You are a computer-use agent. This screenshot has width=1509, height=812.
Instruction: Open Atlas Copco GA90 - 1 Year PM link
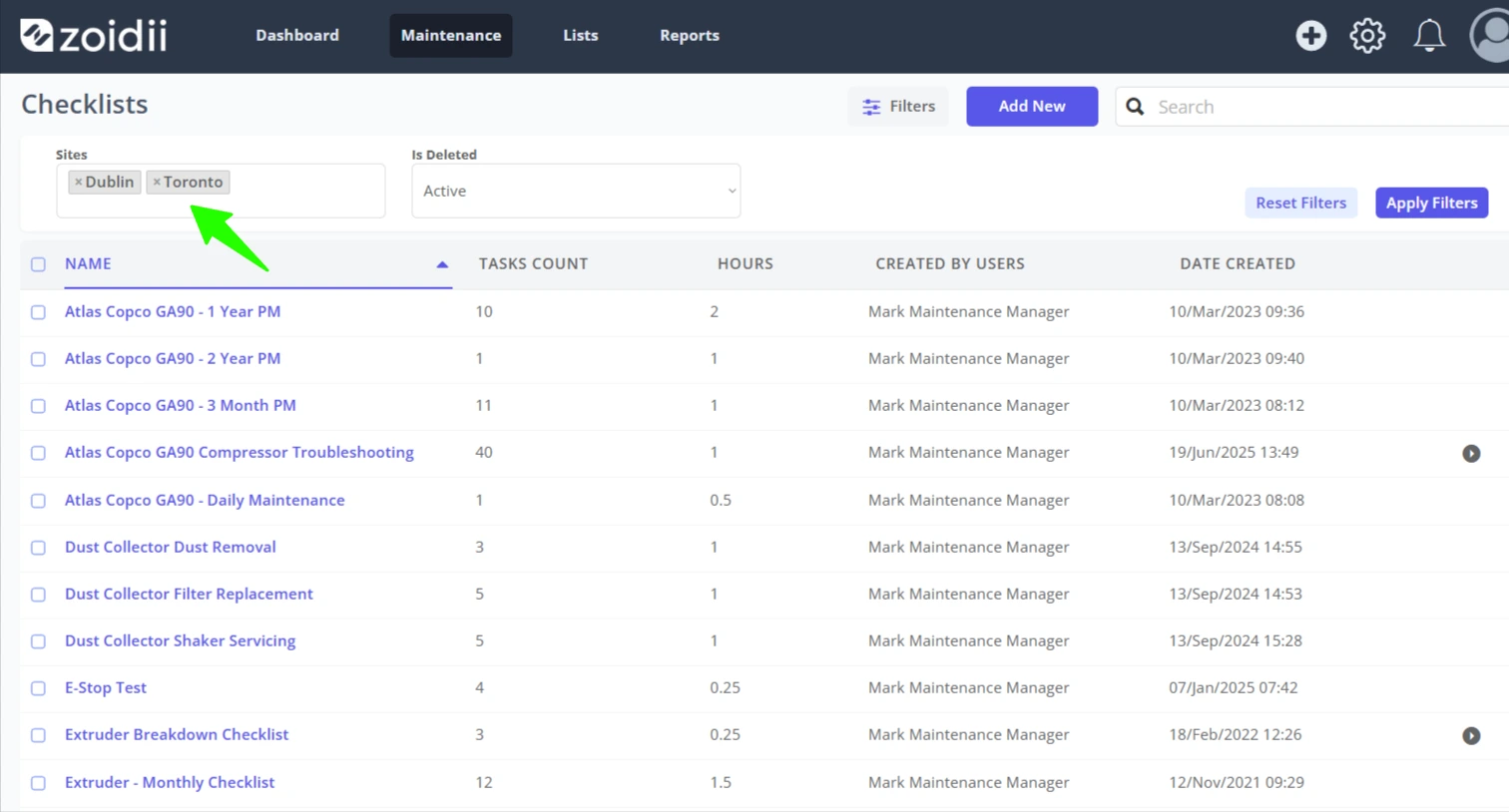[x=173, y=311]
